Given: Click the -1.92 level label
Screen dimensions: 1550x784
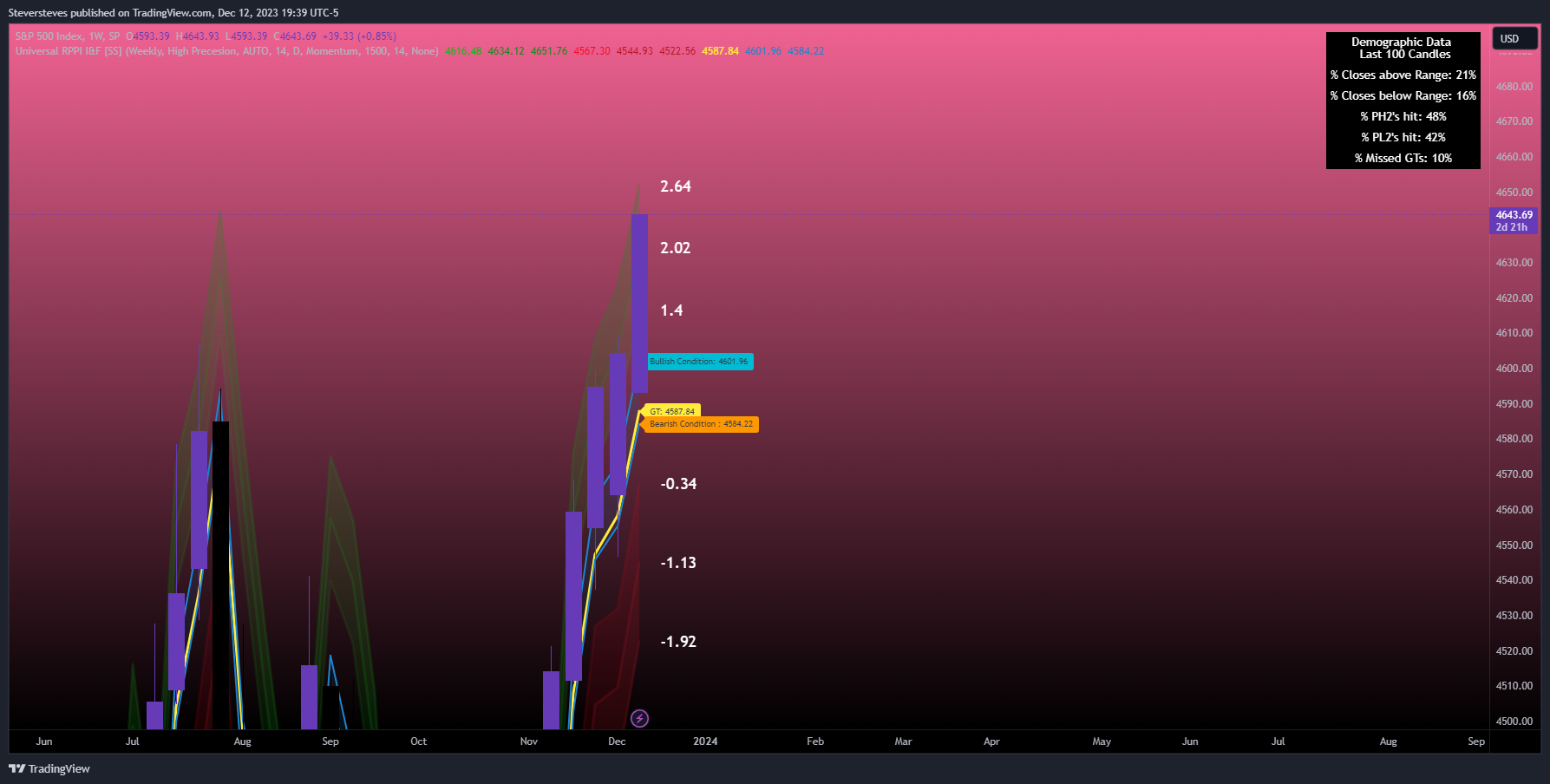Looking at the screenshot, I should [x=678, y=642].
